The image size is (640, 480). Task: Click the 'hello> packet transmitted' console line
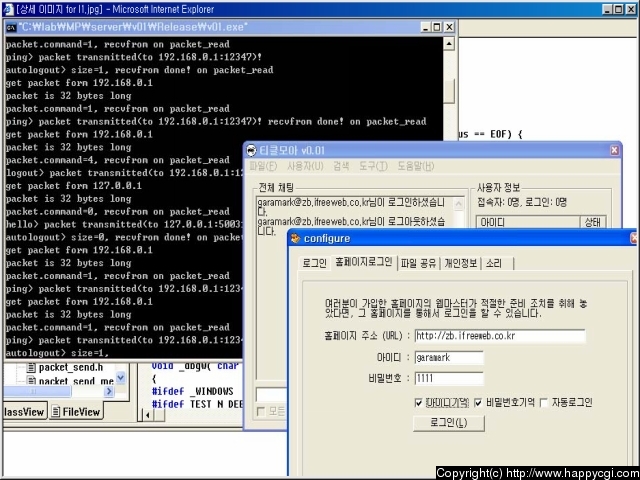(x=124, y=224)
